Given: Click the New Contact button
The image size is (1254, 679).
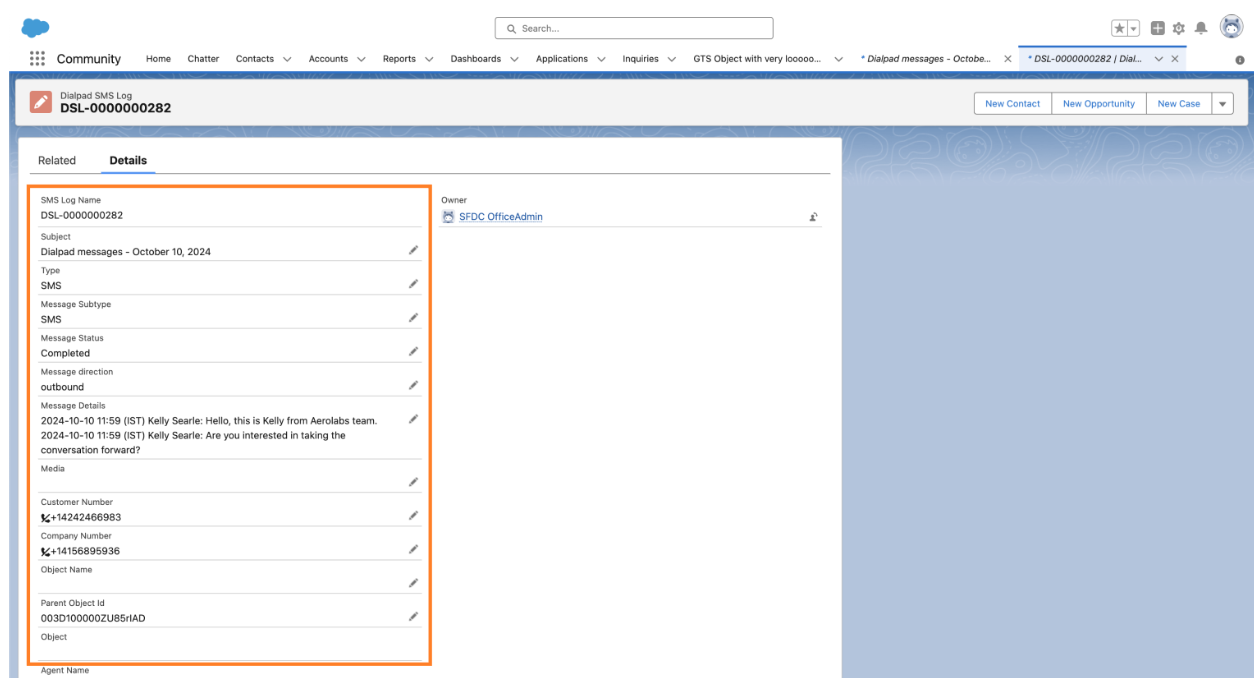Looking at the screenshot, I should [x=1012, y=104].
